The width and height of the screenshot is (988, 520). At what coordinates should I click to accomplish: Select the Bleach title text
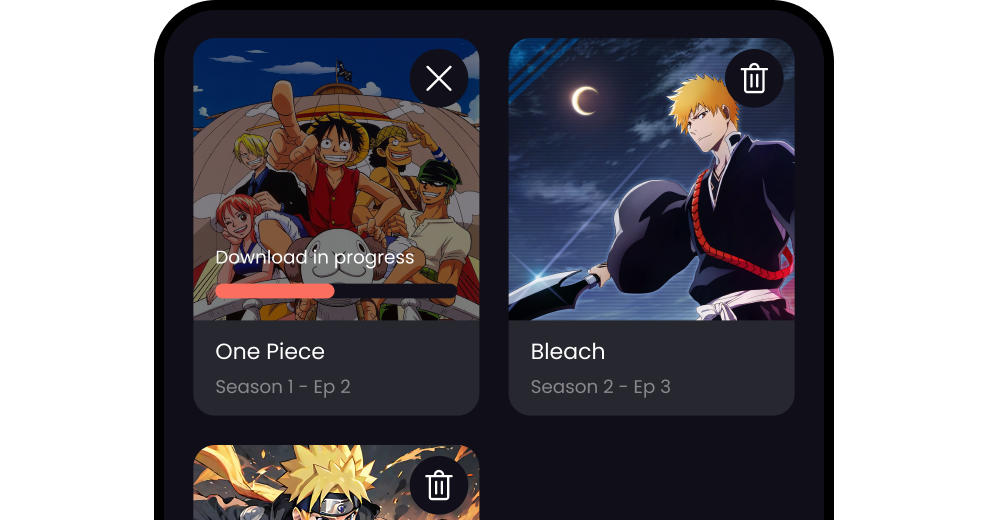[568, 351]
